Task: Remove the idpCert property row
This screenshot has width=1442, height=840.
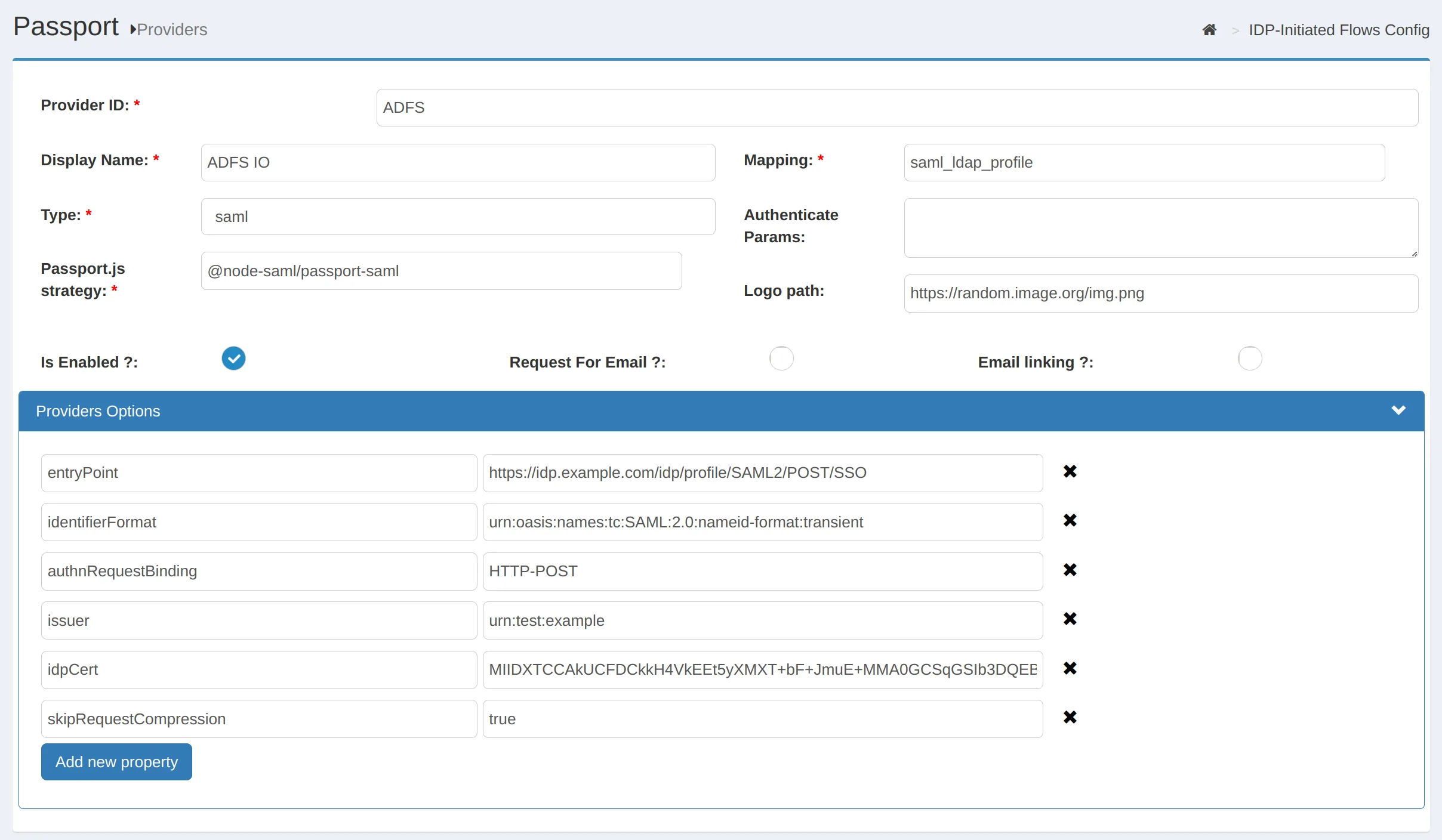Action: [x=1070, y=668]
